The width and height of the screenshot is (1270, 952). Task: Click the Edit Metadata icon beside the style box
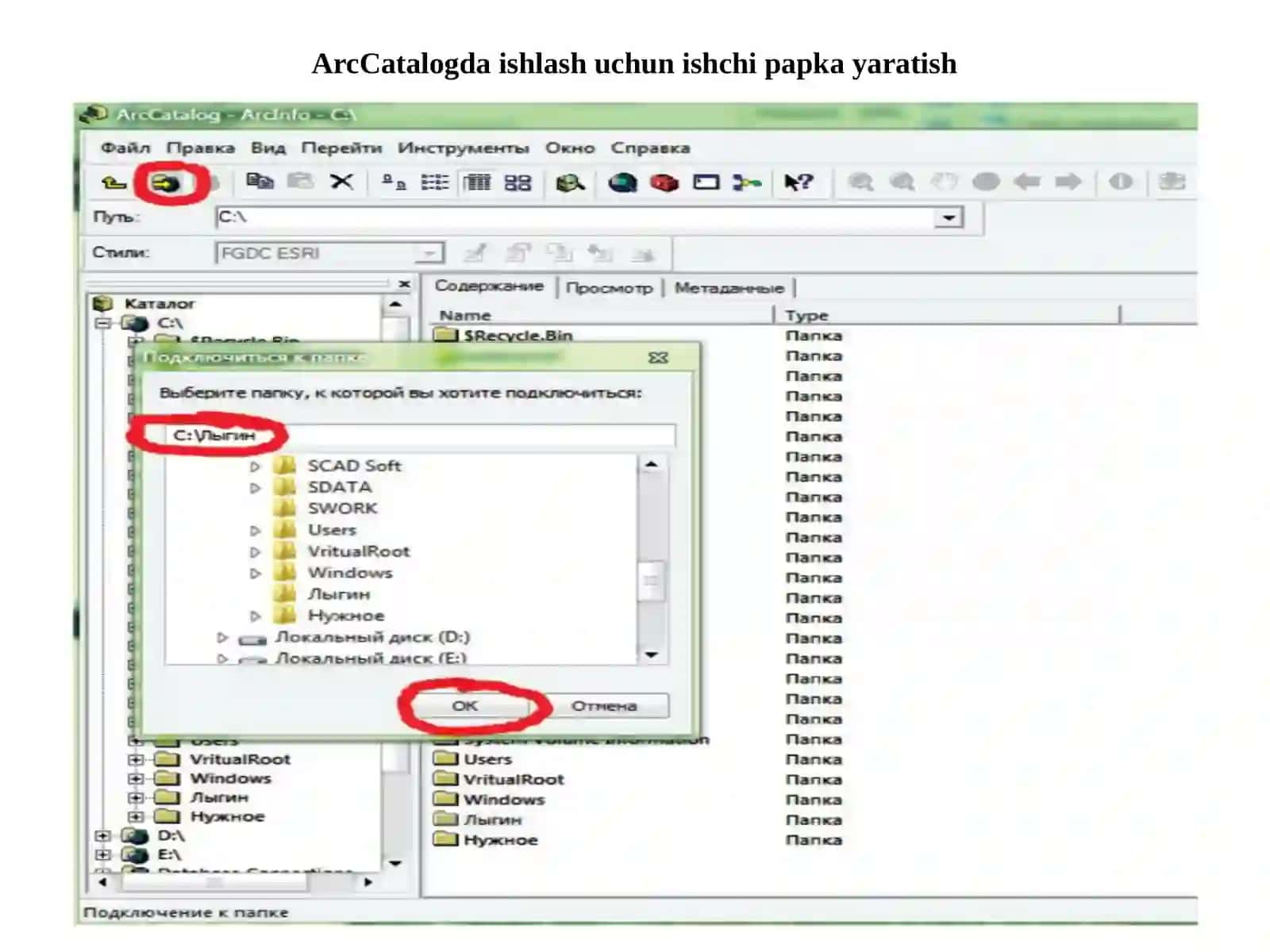click(x=475, y=253)
